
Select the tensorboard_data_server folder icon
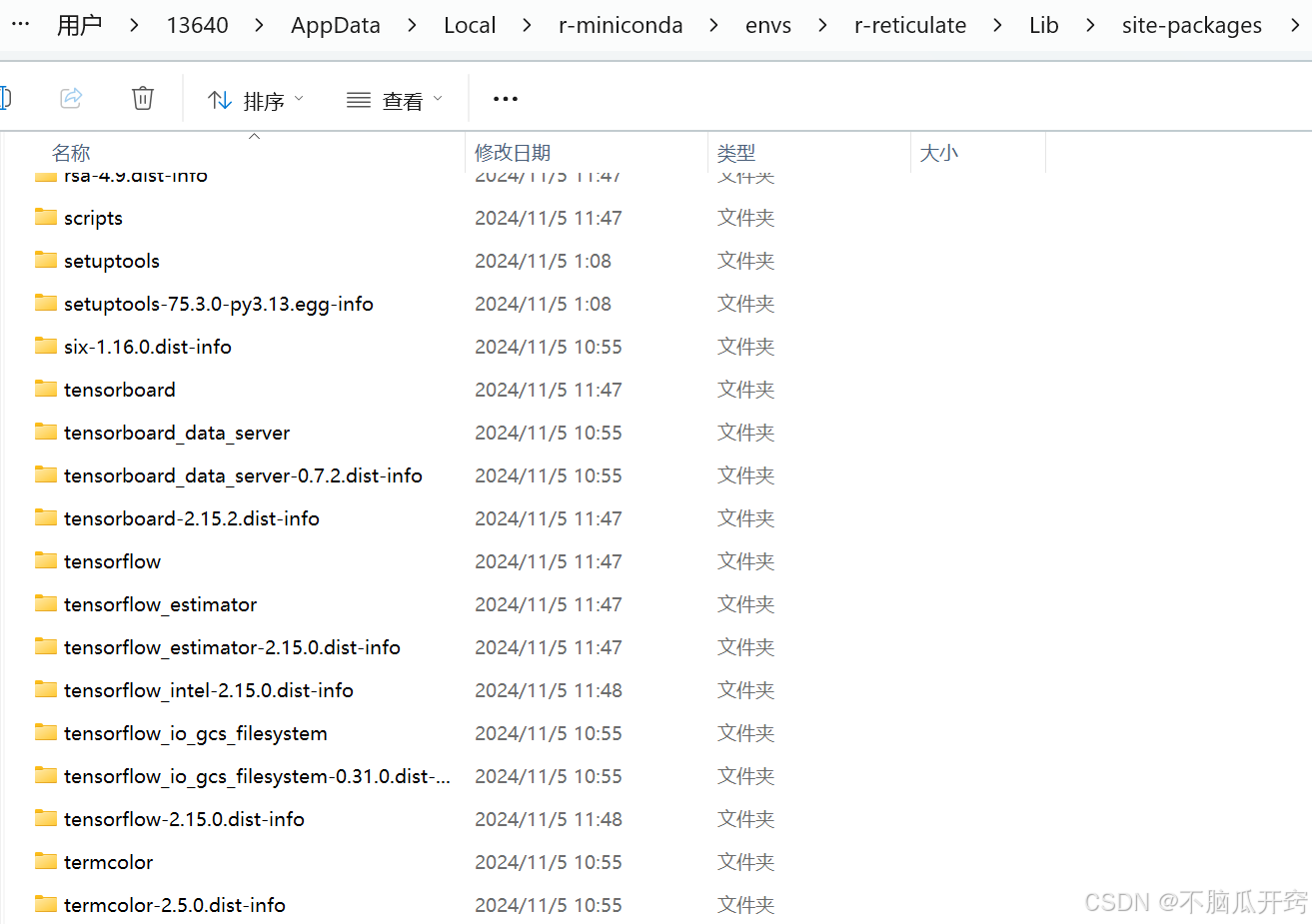point(46,432)
